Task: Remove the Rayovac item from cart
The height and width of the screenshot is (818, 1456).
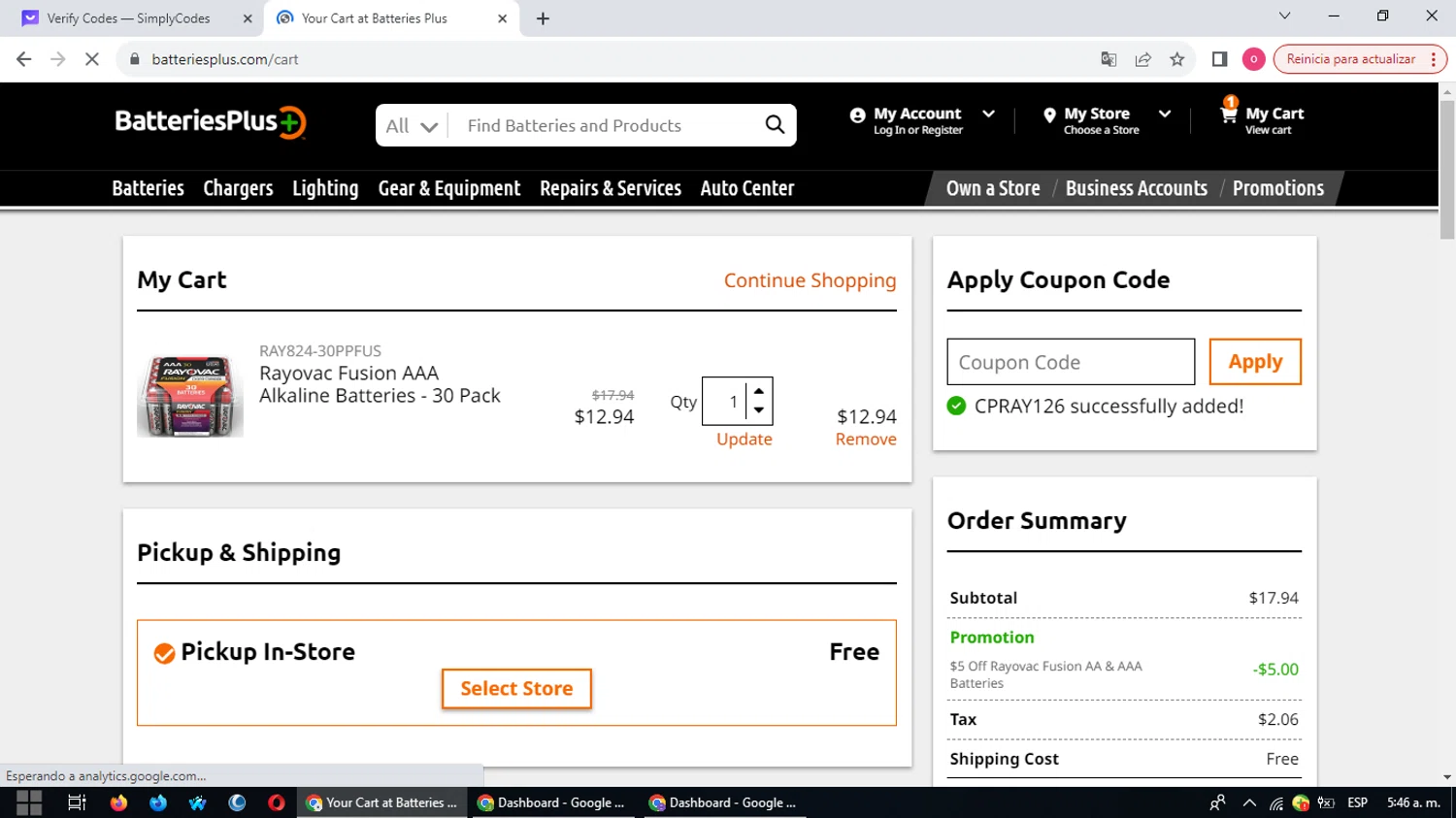Action: coord(866,439)
